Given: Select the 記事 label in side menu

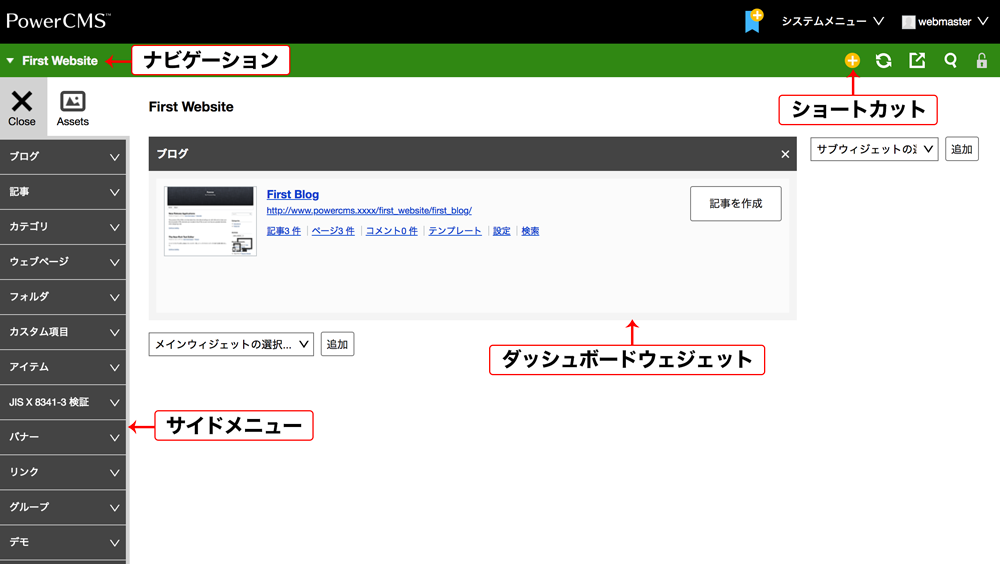Looking at the screenshot, I should click(x=19, y=191).
